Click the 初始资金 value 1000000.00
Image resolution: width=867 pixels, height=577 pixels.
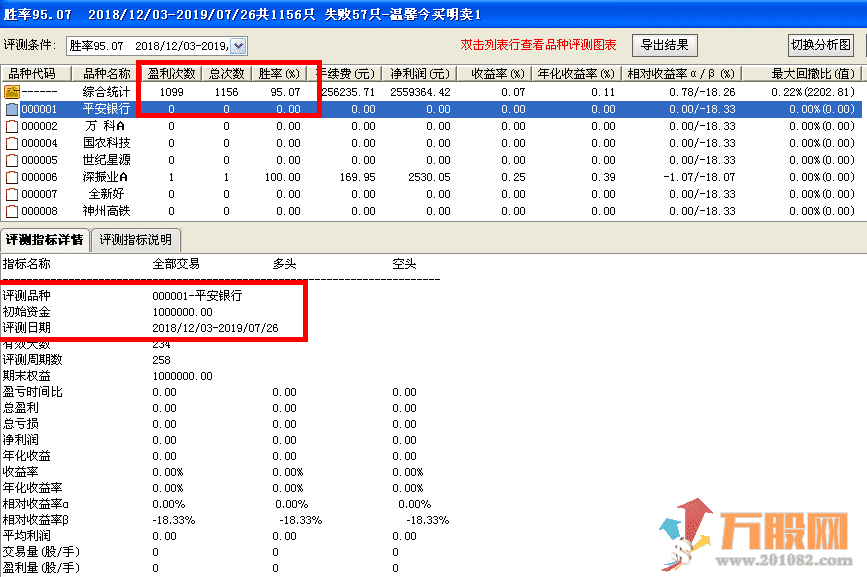pos(182,312)
